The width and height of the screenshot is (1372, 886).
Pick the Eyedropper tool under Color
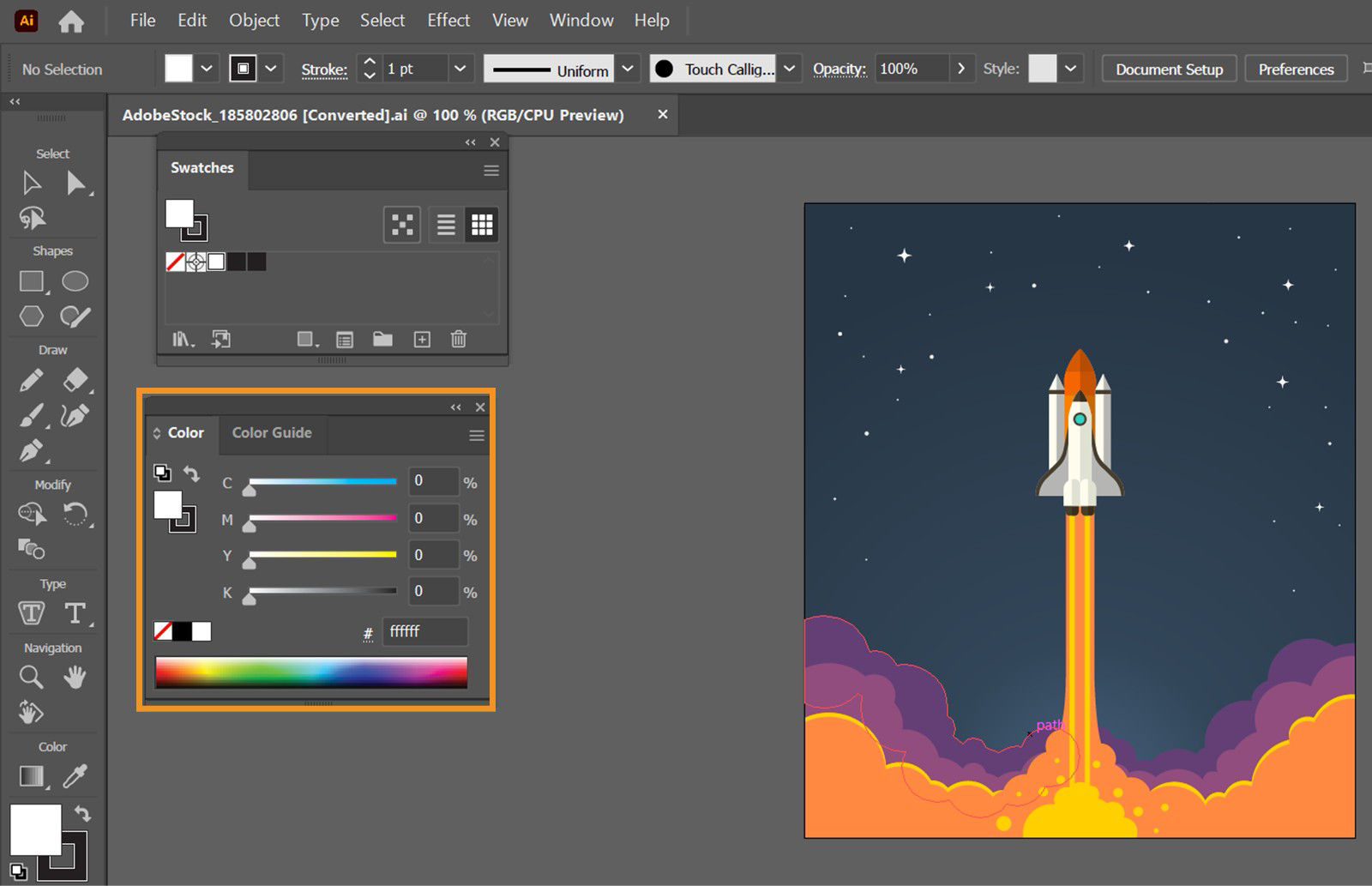click(75, 776)
